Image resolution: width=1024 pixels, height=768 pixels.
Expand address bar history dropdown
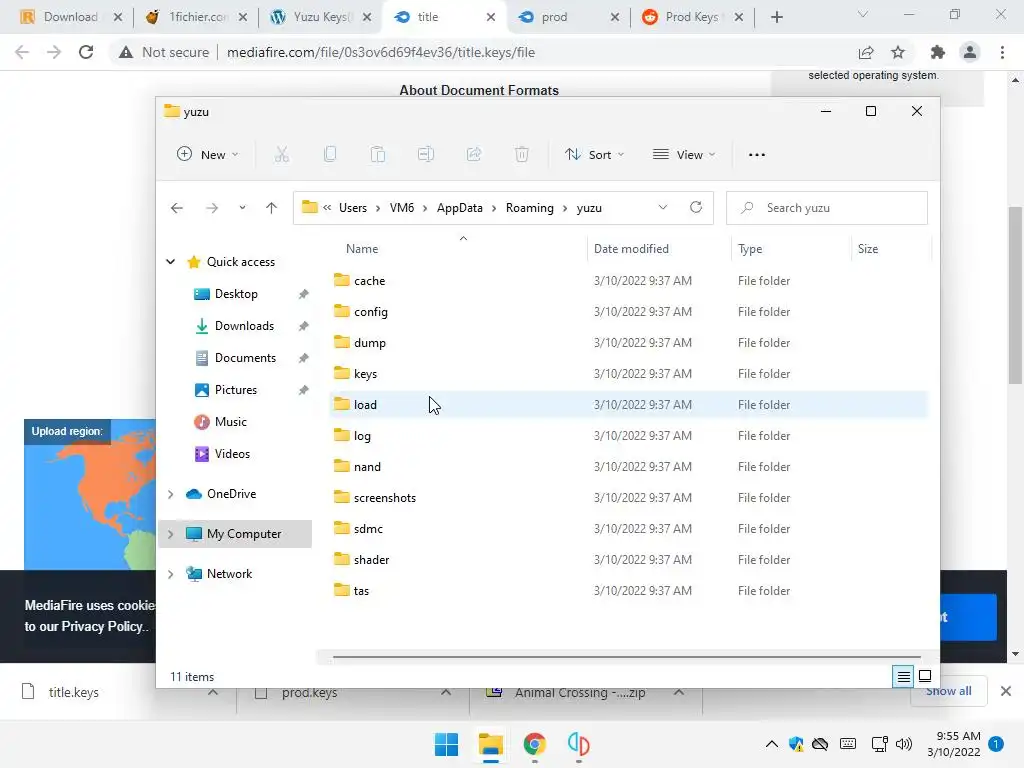[663, 207]
